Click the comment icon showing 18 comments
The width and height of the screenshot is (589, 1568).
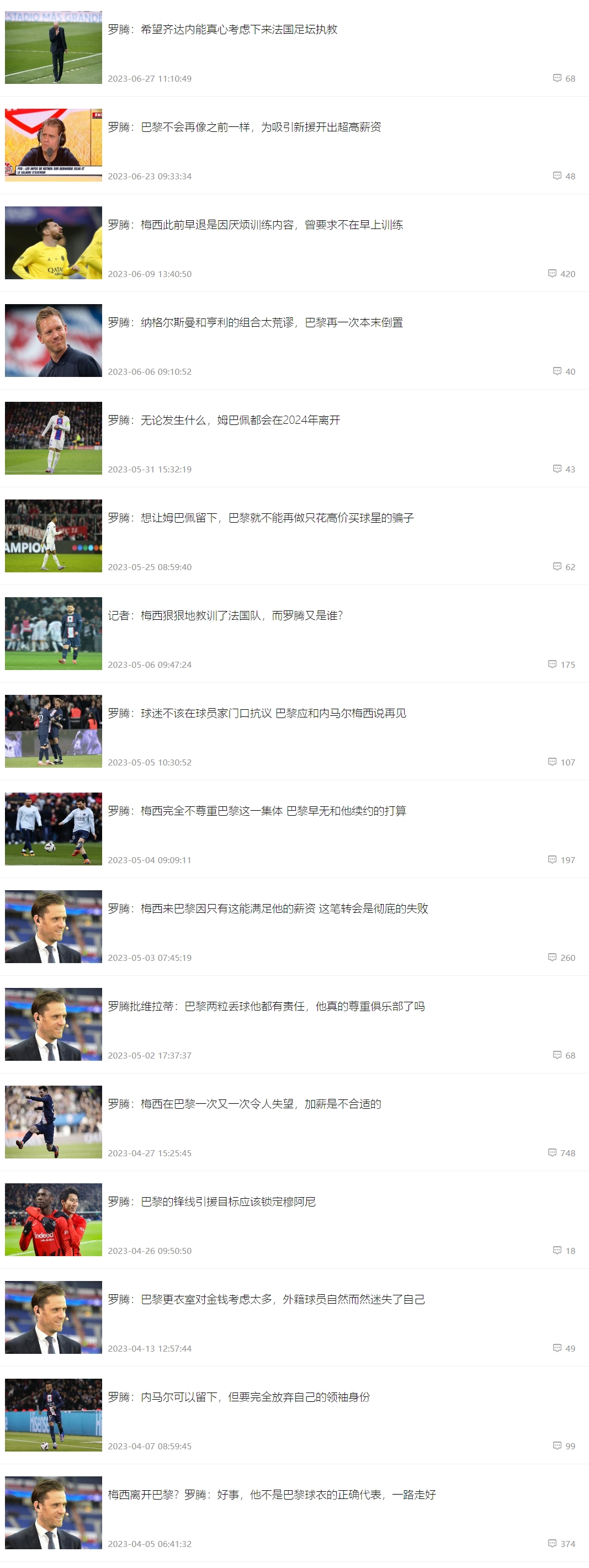pyautogui.click(x=557, y=1250)
